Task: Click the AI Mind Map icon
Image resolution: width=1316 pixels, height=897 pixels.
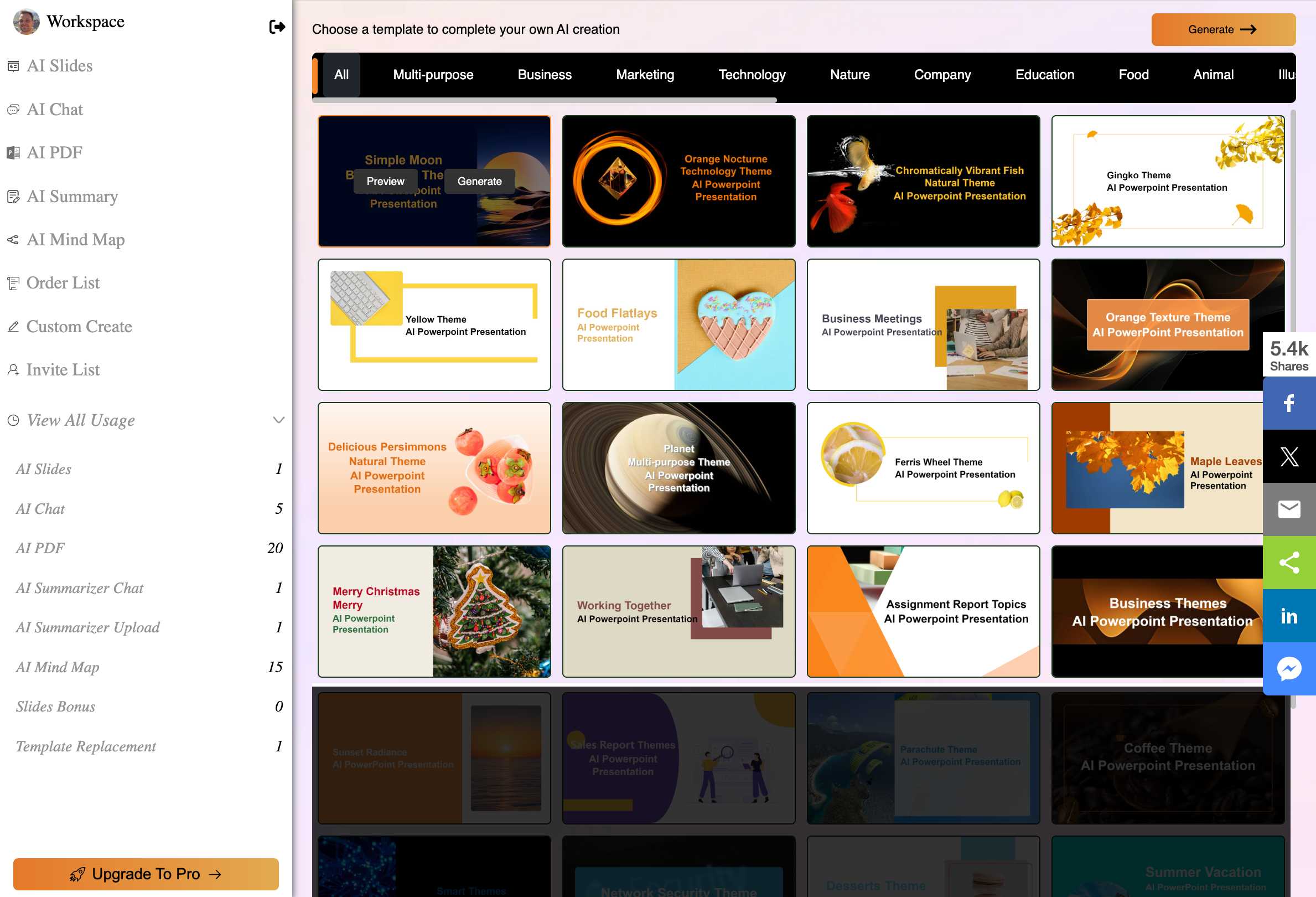Action: (x=13, y=240)
